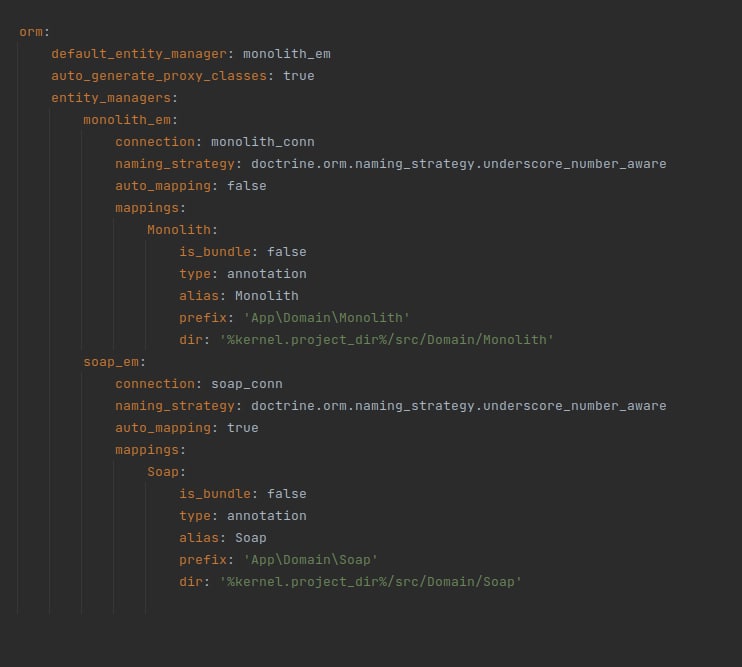Click naming strategy value under soap_em
Screen dimensions: 742x667
pos(459,406)
